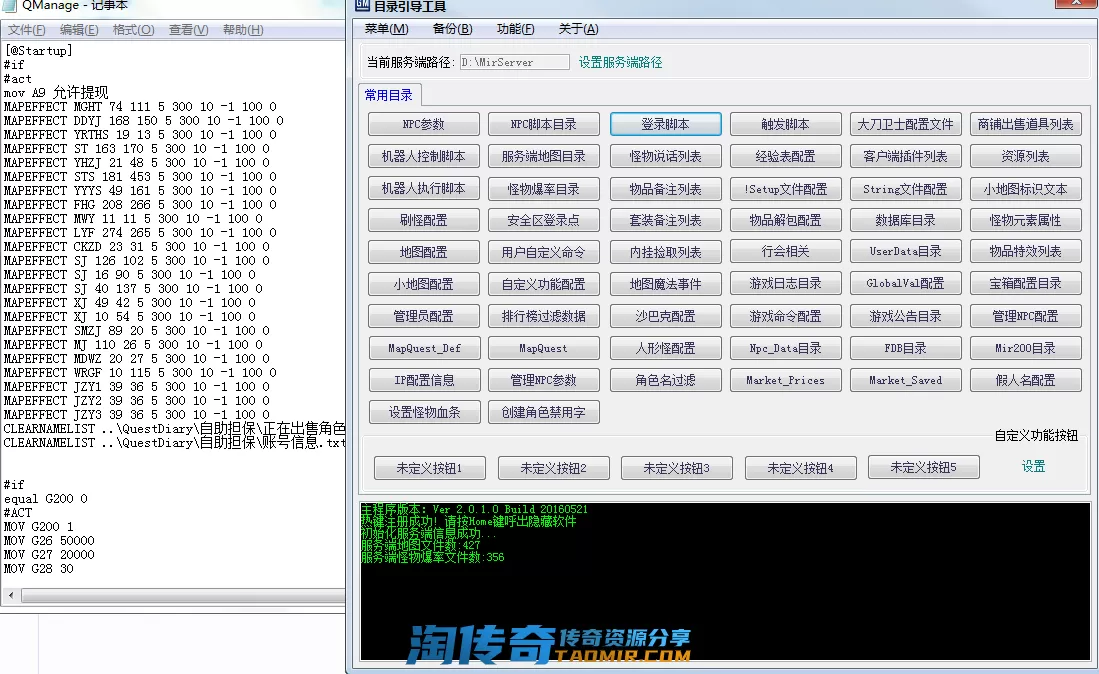
Task: Click 地图魔法事件 button
Action: tap(666, 284)
